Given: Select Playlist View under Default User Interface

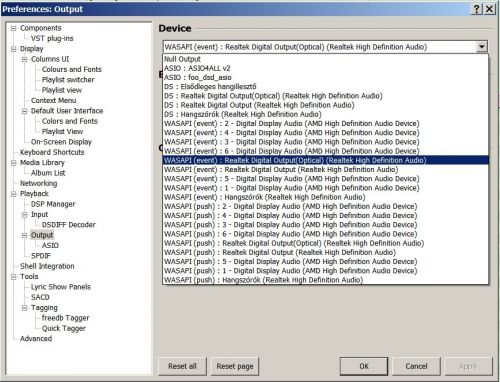Looking at the screenshot, I should 62,131.
